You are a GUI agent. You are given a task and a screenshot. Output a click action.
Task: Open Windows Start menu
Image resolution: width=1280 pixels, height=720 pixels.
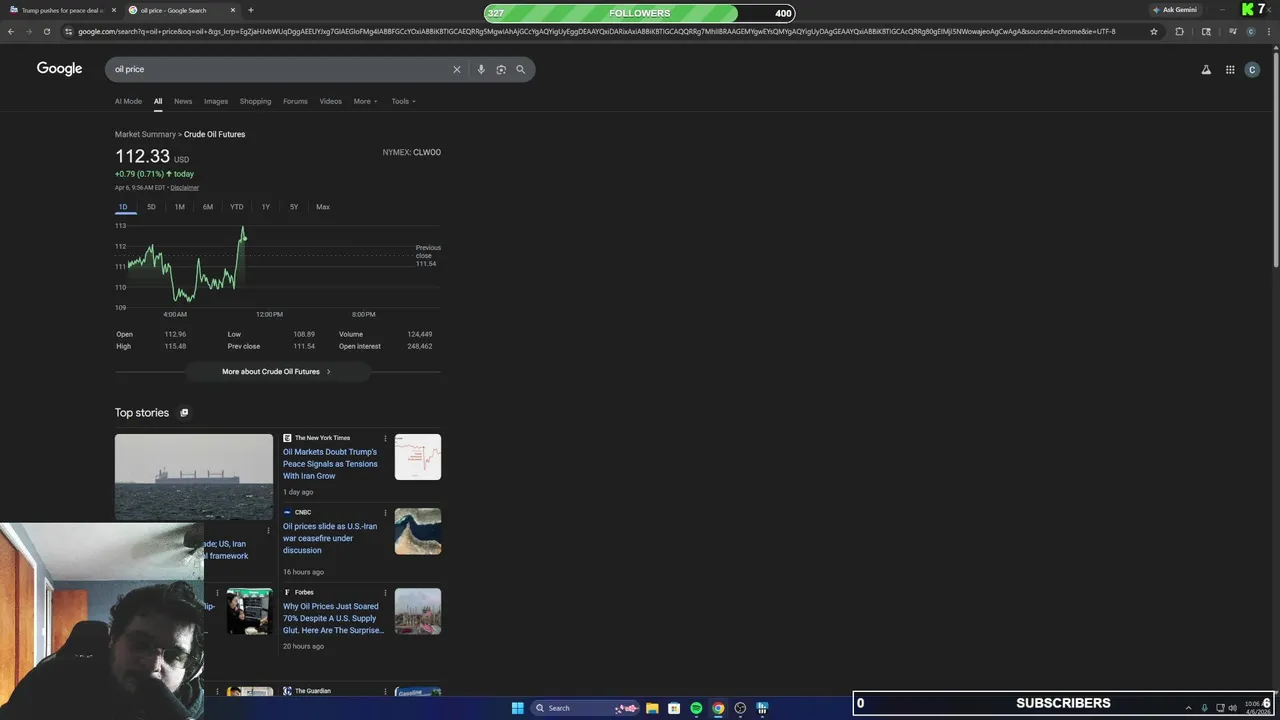tap(518, 708)
